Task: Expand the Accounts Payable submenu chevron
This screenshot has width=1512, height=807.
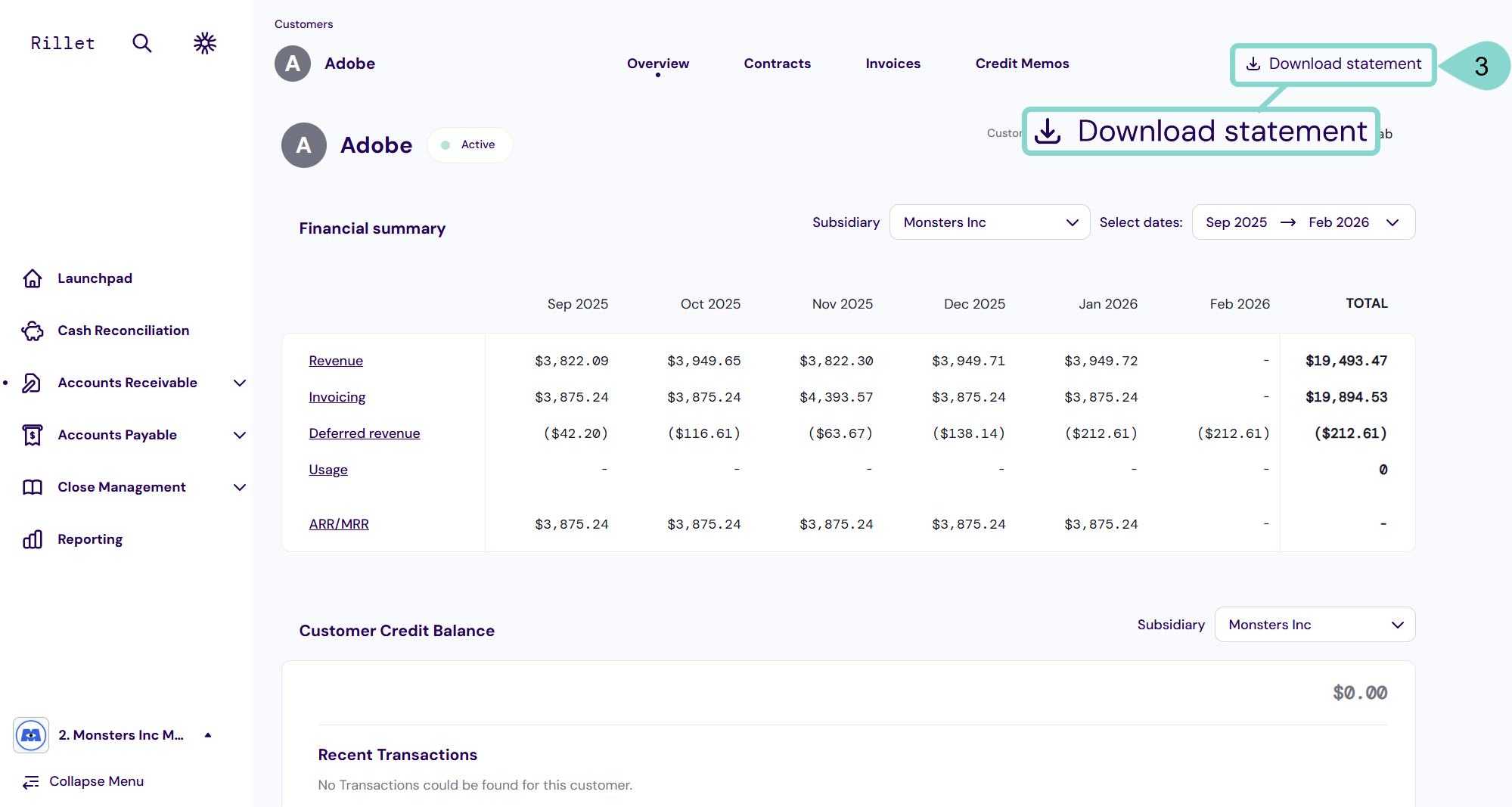Action: 240,435
